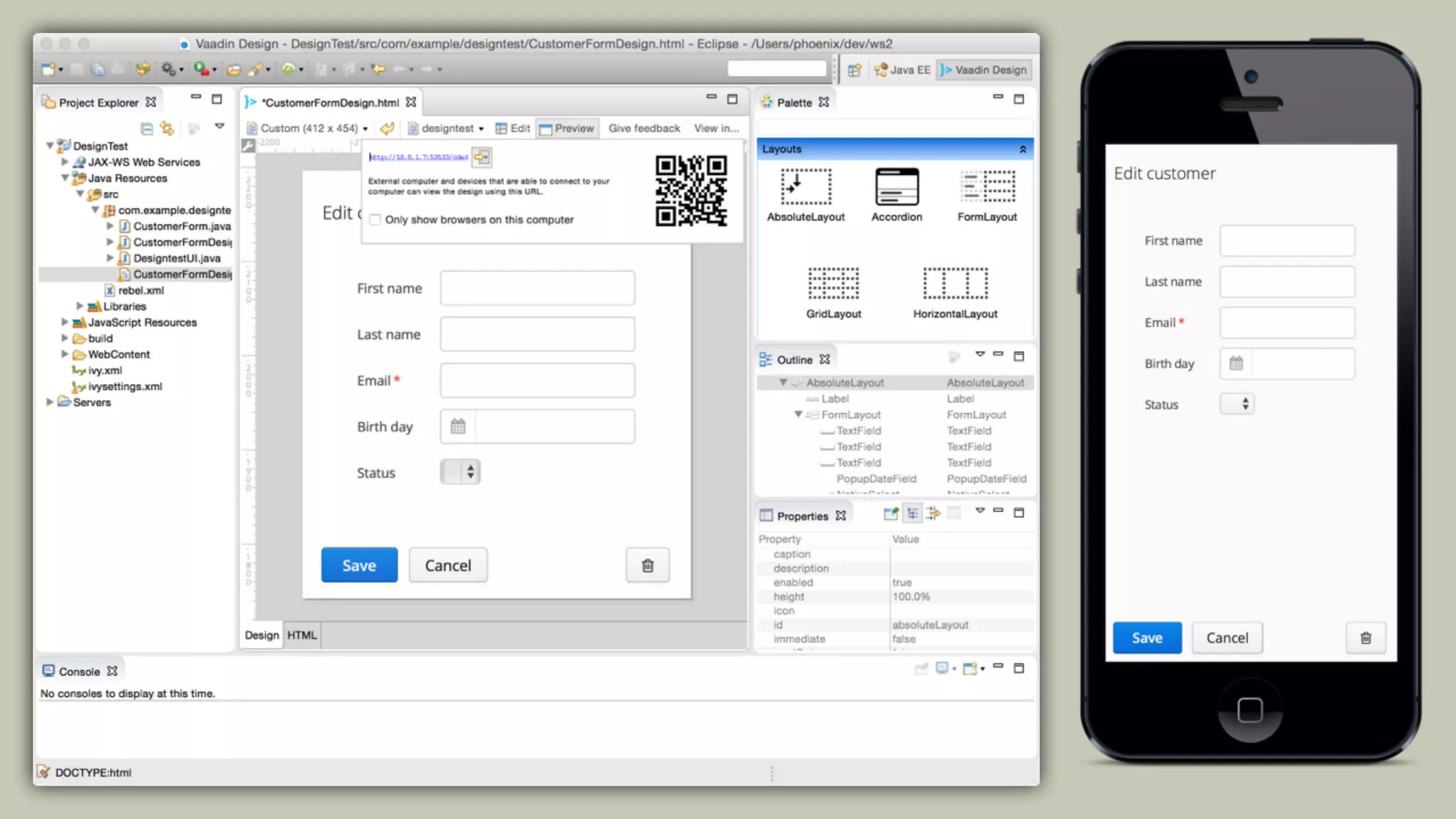Open the Status select in designer

461,472
